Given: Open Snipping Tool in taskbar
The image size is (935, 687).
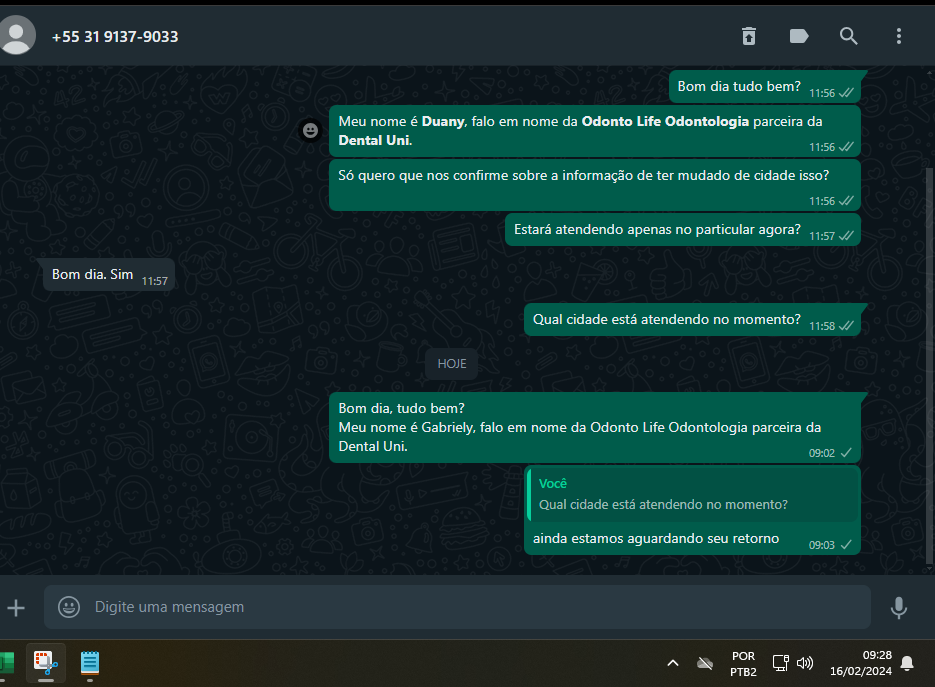Looking at the screenshot, I should tap(46, 663).
